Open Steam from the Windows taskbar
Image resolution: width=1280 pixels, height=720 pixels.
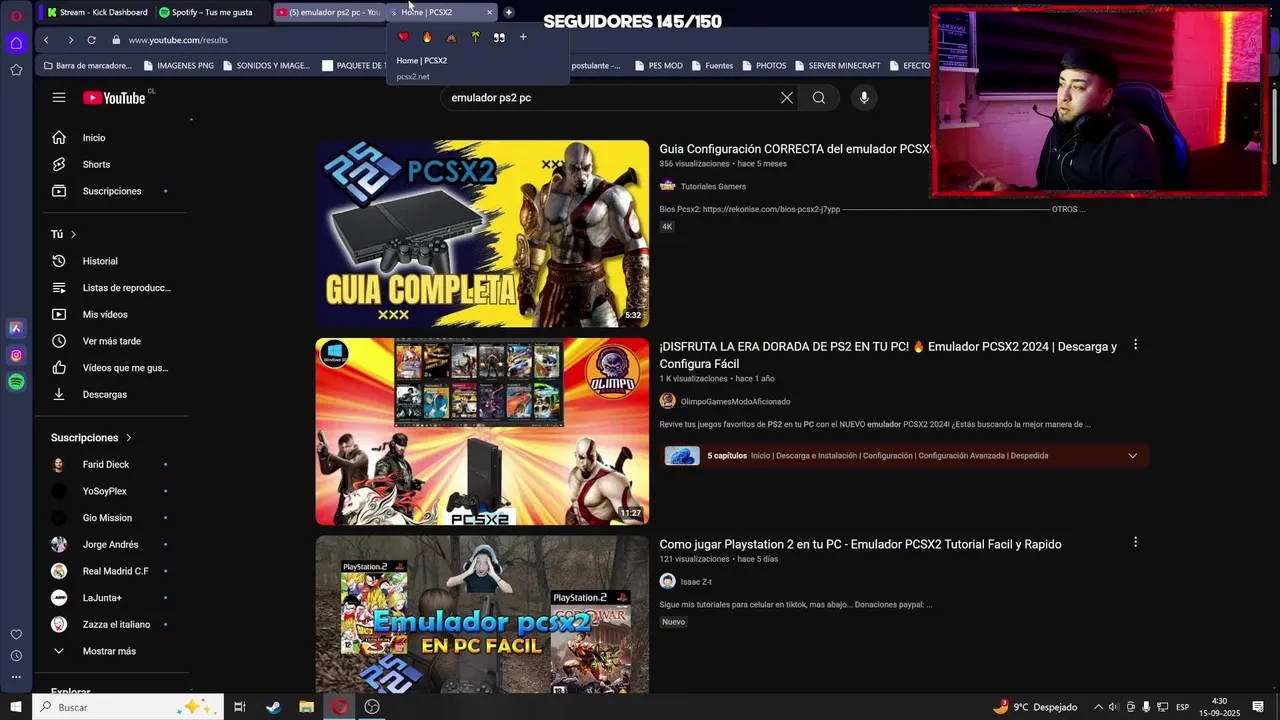click(x=273, y=707)
